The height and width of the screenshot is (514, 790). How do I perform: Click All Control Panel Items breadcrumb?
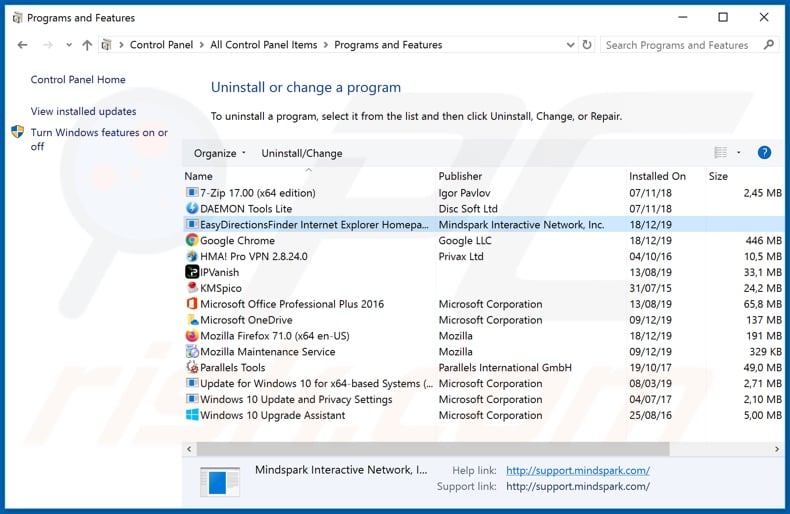pyautogui.click(x=264, y=45)
